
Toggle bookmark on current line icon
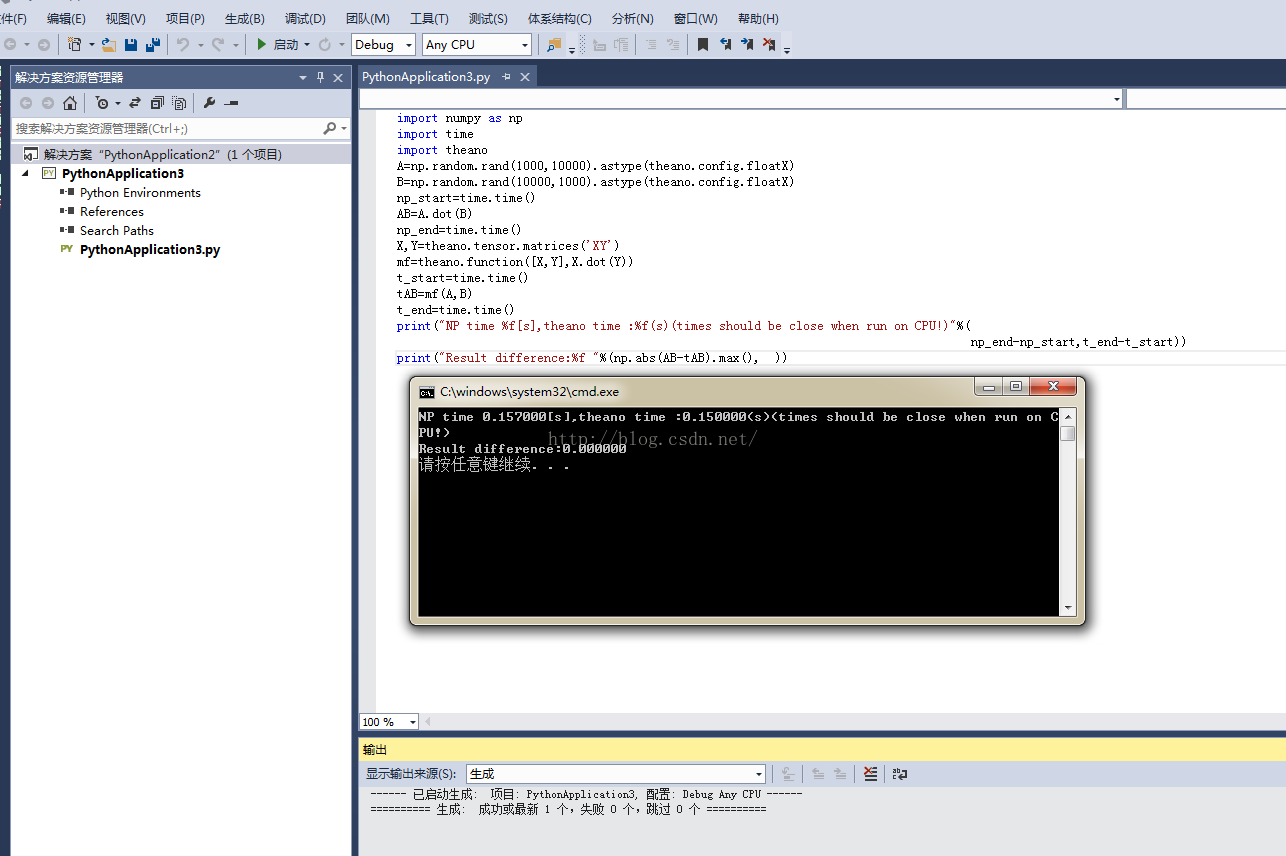point(703,44)
